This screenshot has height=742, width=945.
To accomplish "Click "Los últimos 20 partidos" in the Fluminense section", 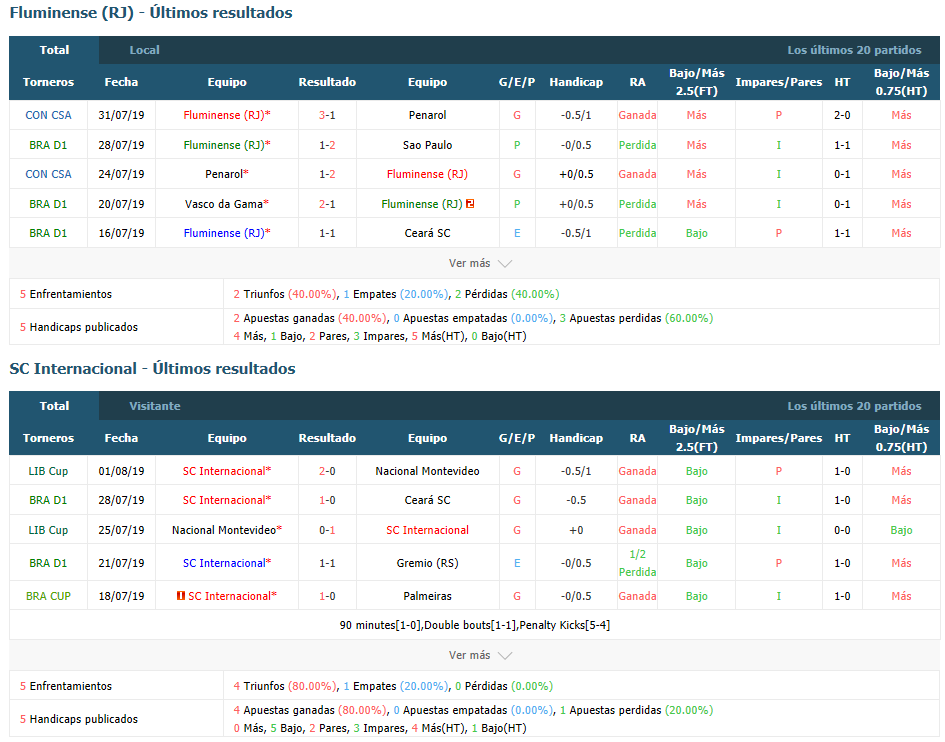I will point(854,50).
